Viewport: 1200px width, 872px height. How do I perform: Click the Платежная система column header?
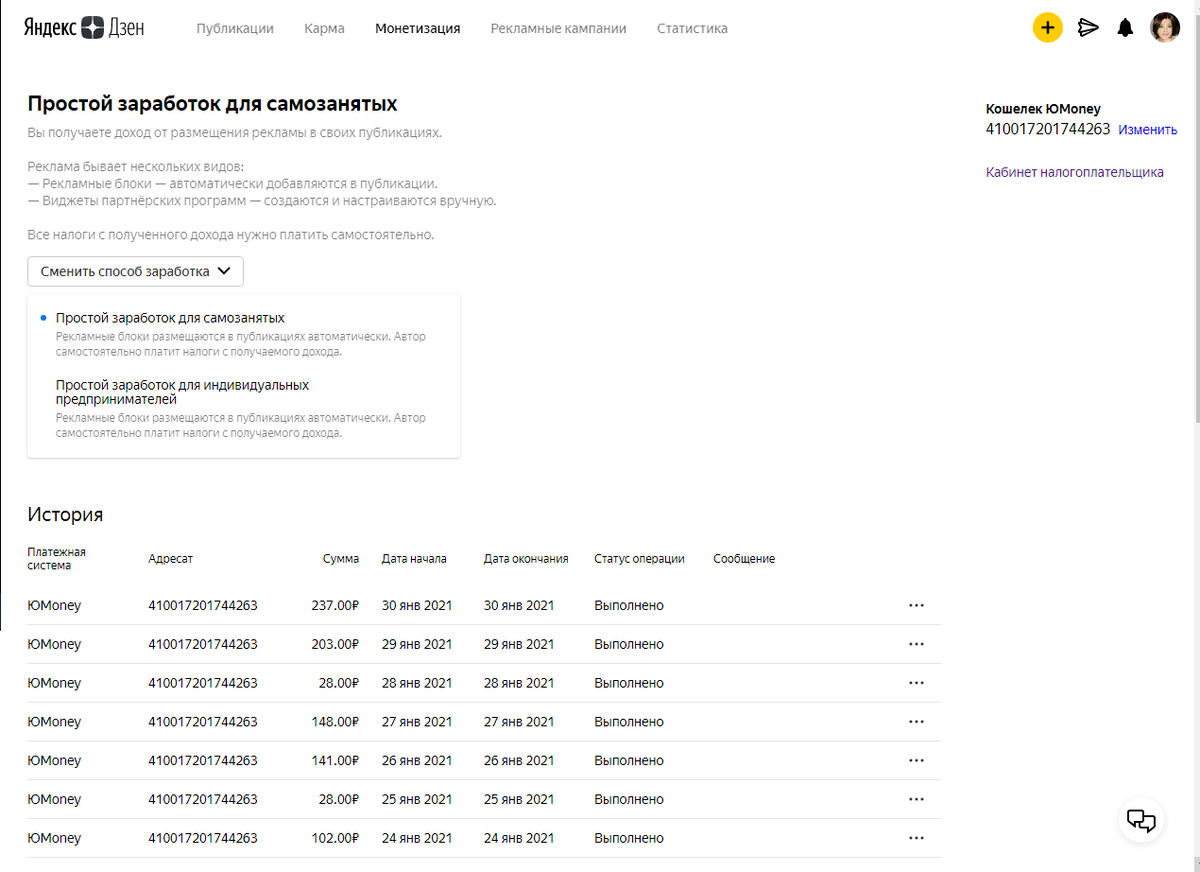pyautogui.click(x=56, y=559)
